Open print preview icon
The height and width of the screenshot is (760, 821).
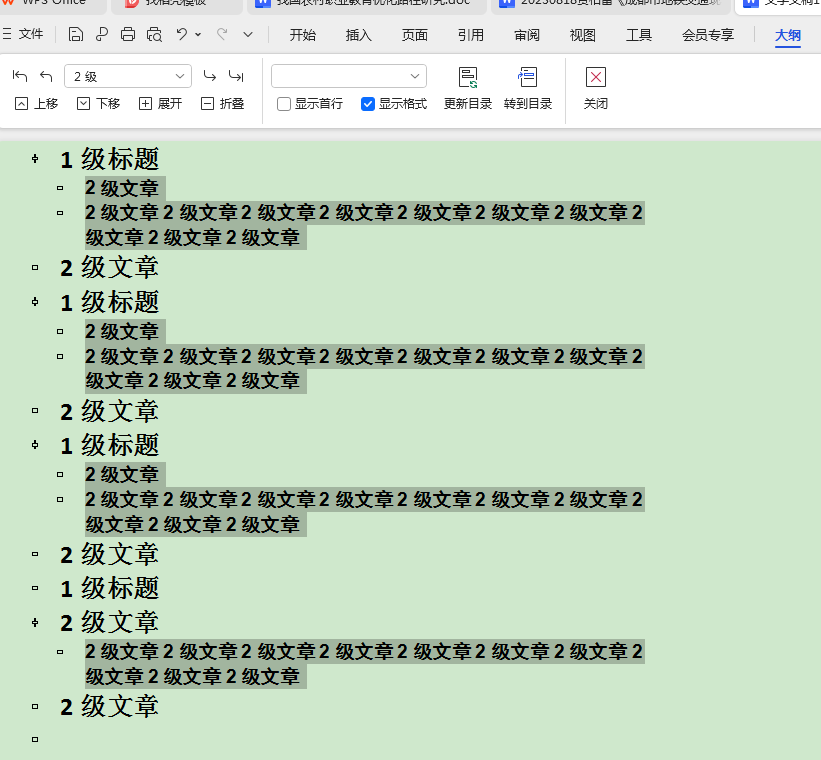pos(154,35)
